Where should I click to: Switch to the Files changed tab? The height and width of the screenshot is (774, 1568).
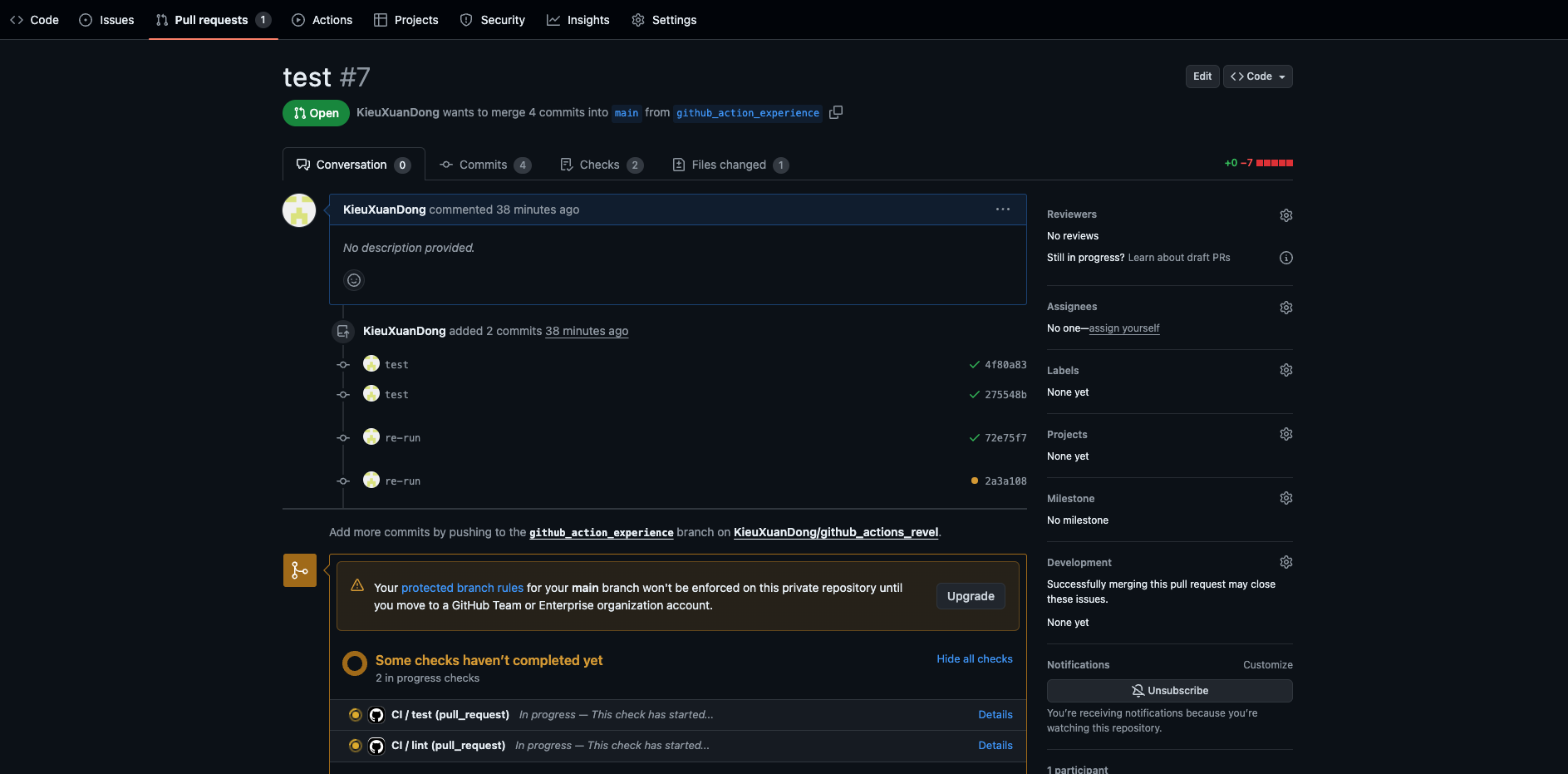(x=730, y=165)
